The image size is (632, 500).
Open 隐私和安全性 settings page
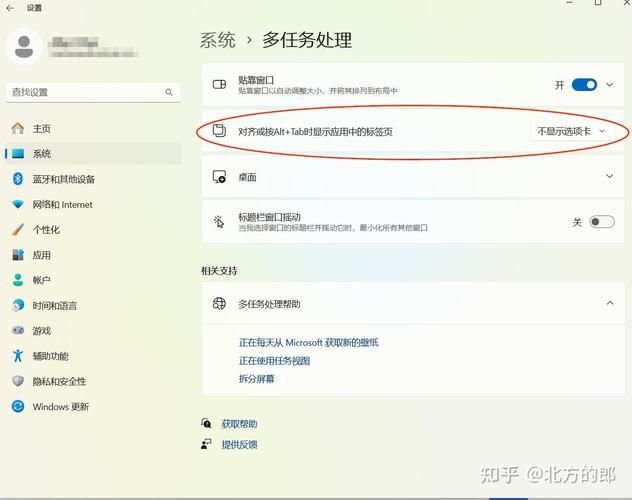(x=93, y=381)
